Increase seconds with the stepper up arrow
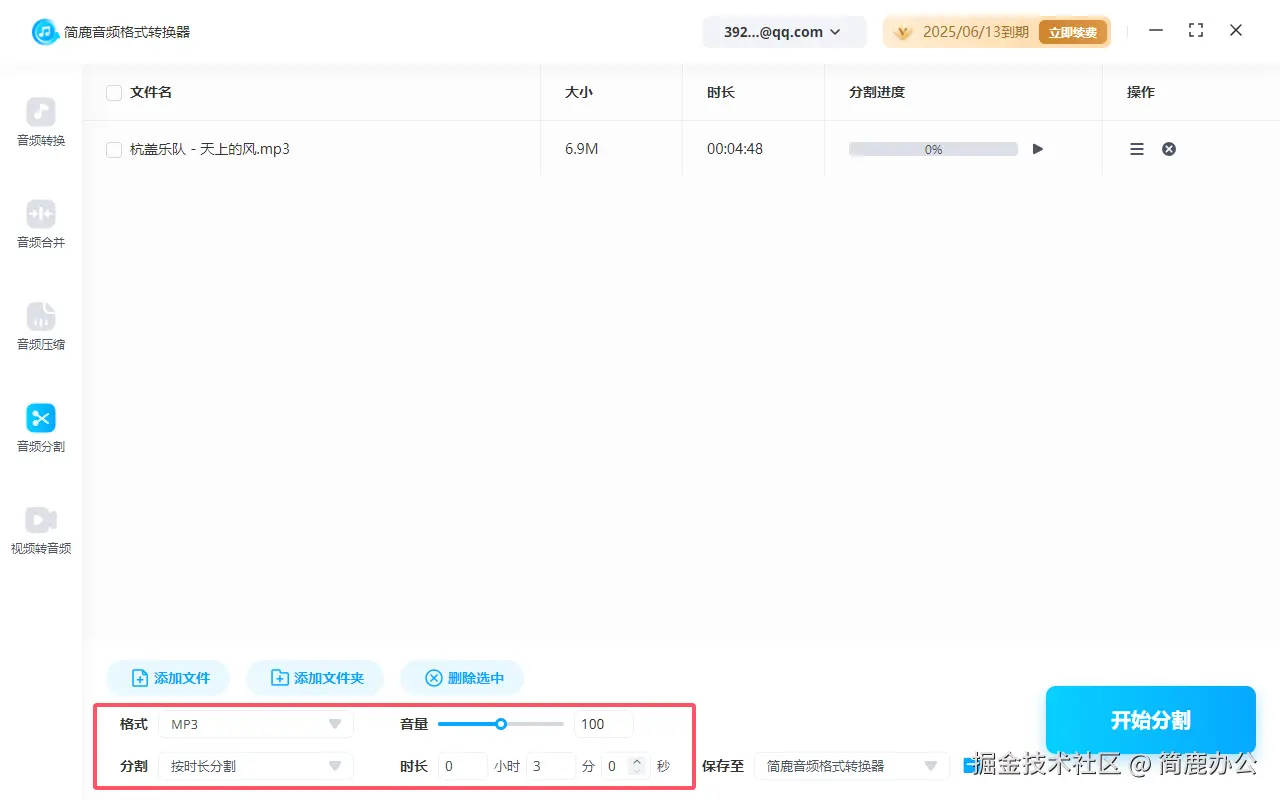The height and width of the screenshot is (800, 1280). [x=637, y=761]
